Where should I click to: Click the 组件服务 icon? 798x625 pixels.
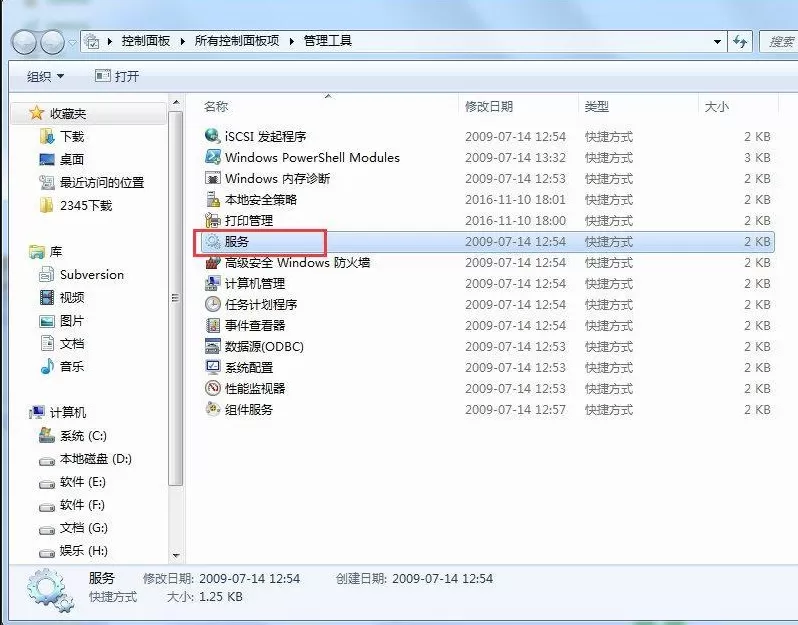(x=212, y=409)
